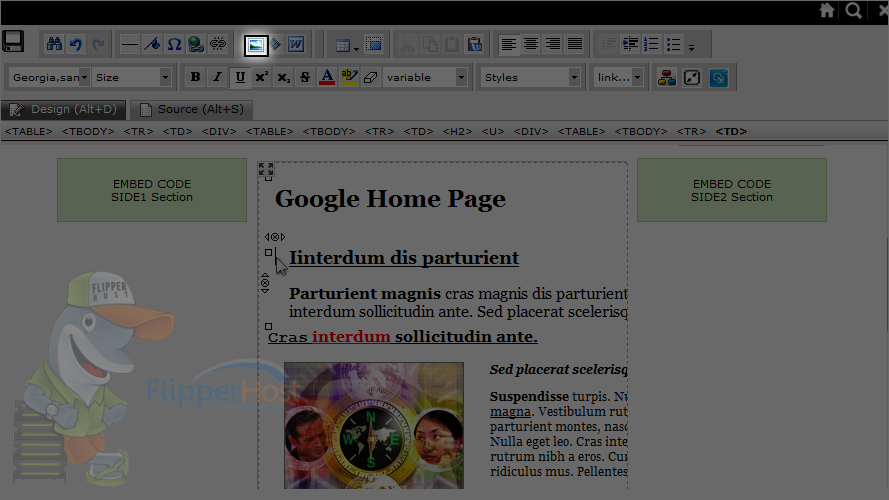The image size is (889, 500).
Task: Expand the table icon dropdown arrow
Action: [x=356, y=49]
